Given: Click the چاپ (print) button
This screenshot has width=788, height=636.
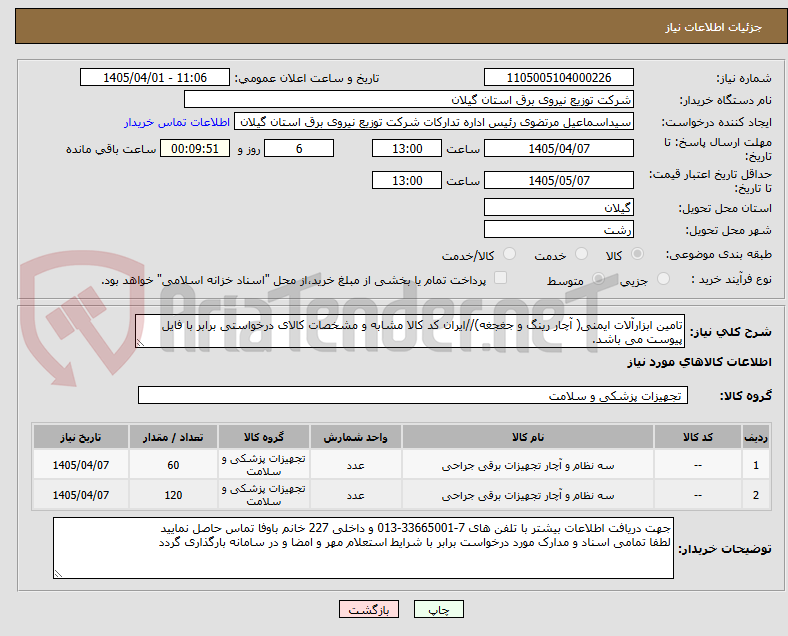Looking at the screenshot, I should pos(438,609).
